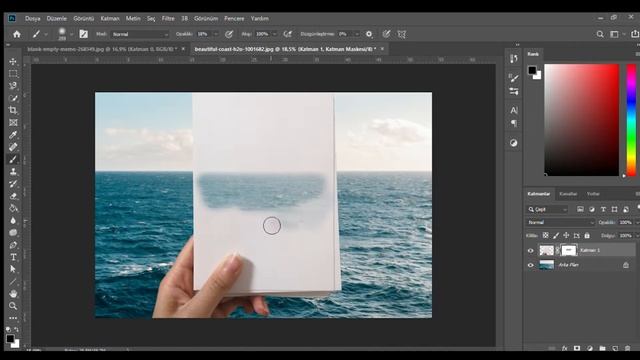Image resolution: width=640 pixels, height=360 pixels.
Task: Select the Katman 1 layer mask thumbnail
Action: pyautogui.click(x=568, y=250)
